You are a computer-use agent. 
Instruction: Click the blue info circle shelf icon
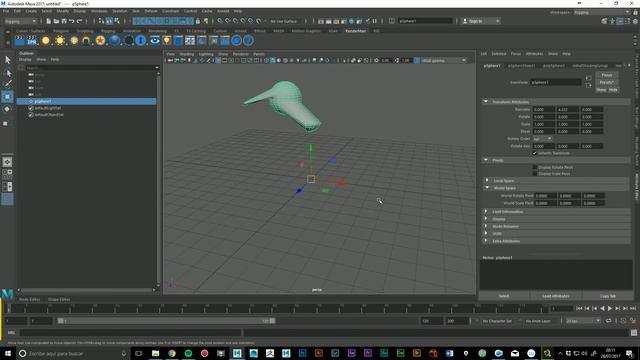(x=140, y=40)
